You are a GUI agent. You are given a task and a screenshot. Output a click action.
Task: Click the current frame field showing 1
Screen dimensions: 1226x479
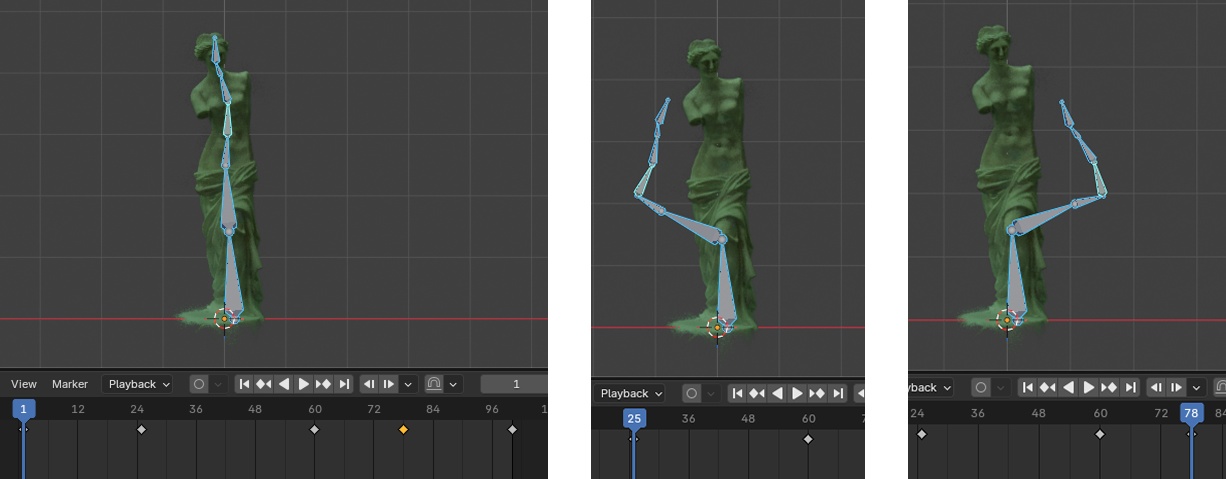[x=514, y=384]
